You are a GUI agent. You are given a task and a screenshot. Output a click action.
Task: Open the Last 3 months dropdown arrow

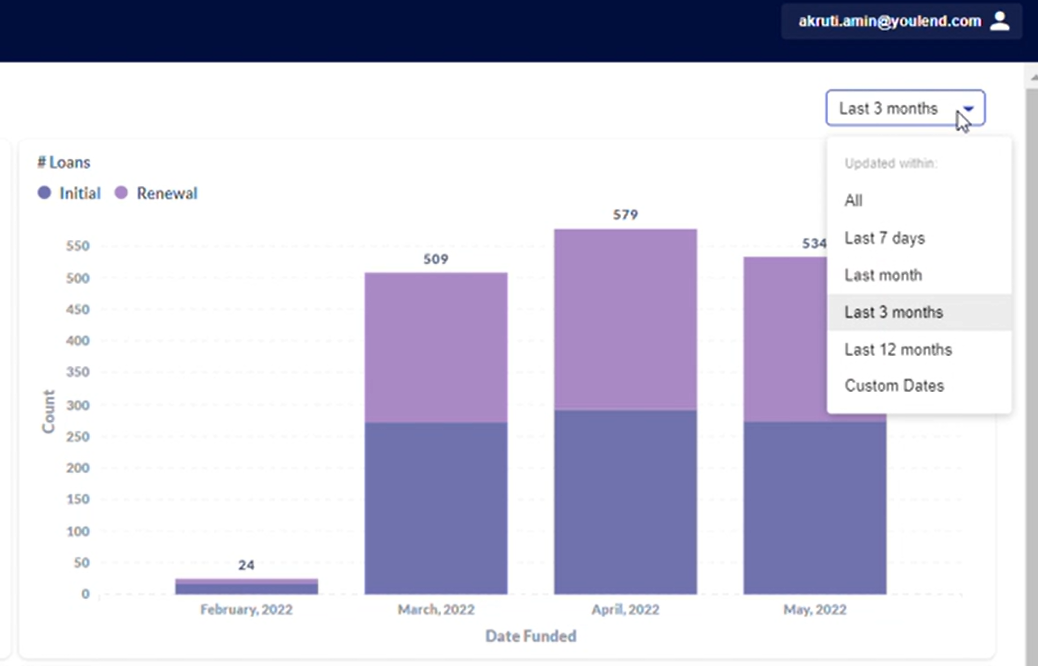968,109
